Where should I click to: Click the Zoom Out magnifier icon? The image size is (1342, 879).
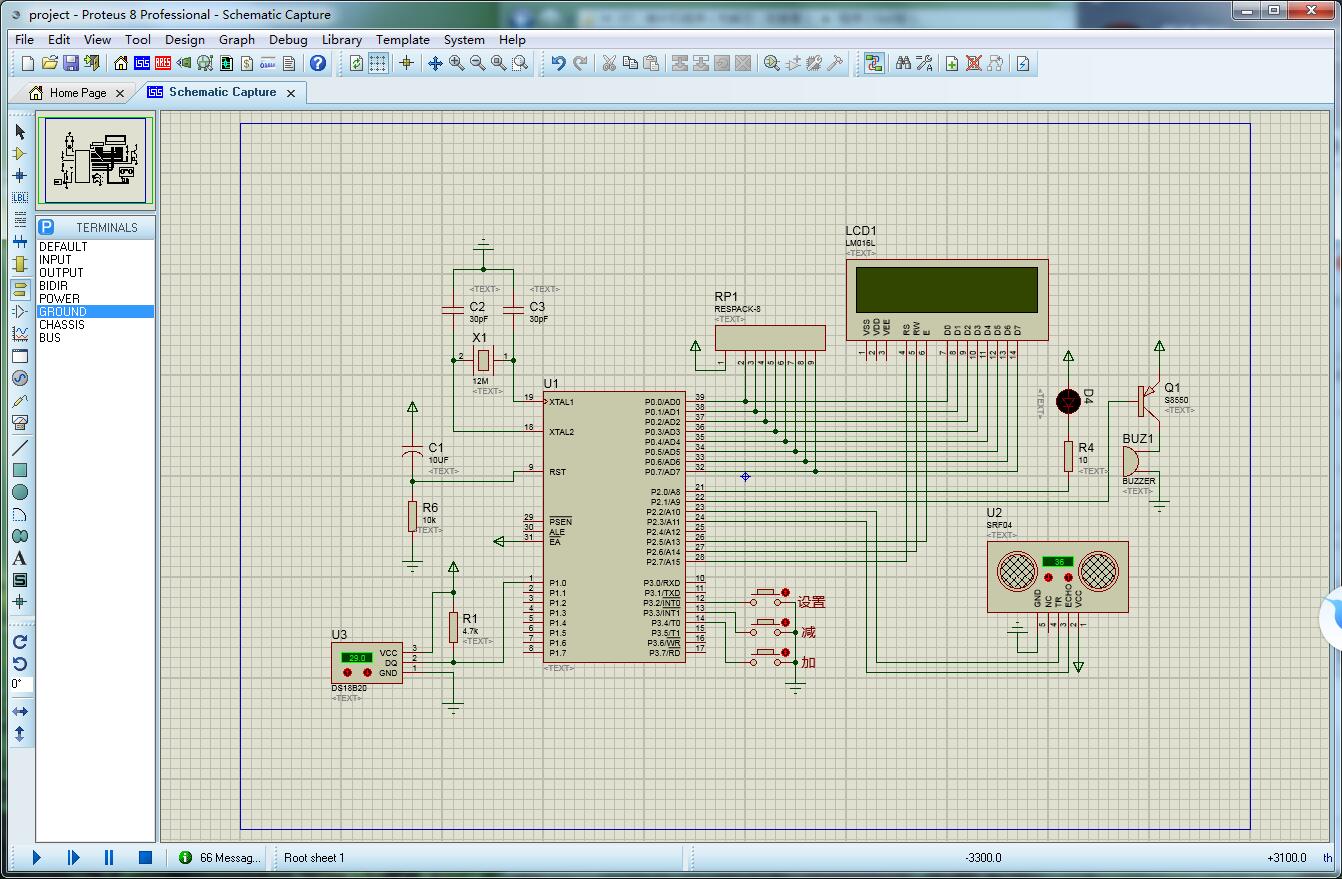coord(478,63)
